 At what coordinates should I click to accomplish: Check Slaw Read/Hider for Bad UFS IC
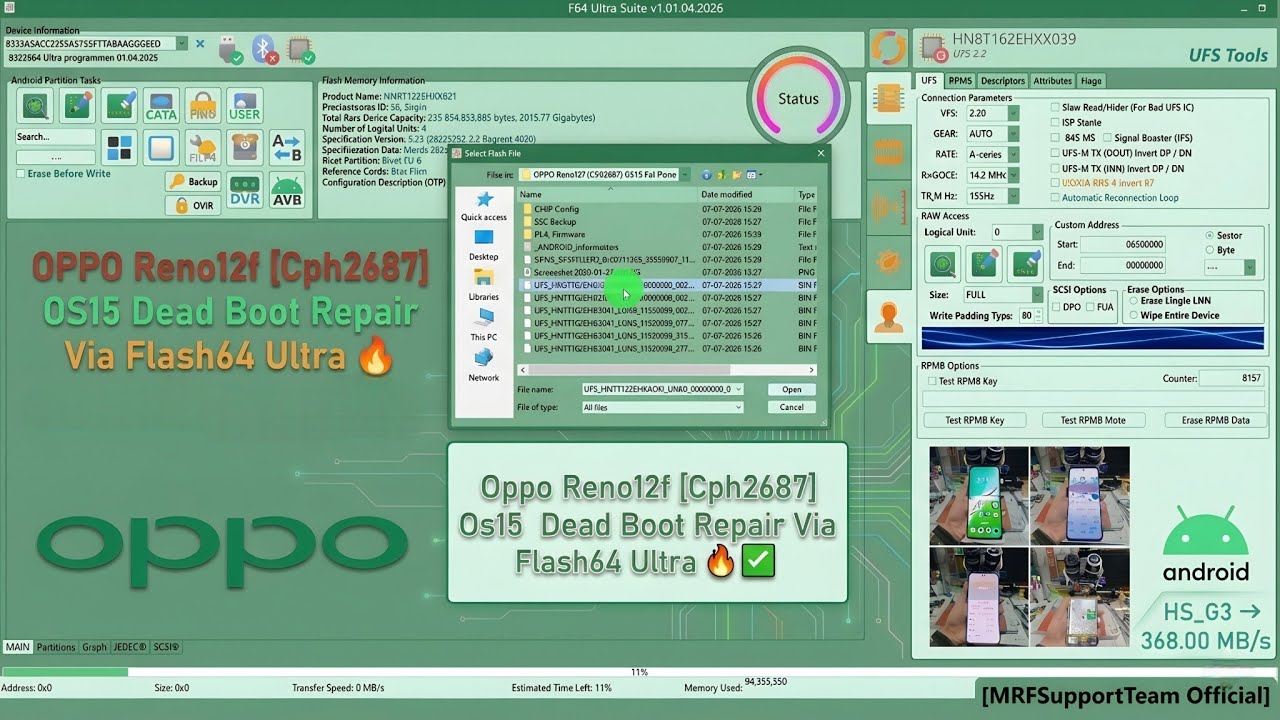1056,107
